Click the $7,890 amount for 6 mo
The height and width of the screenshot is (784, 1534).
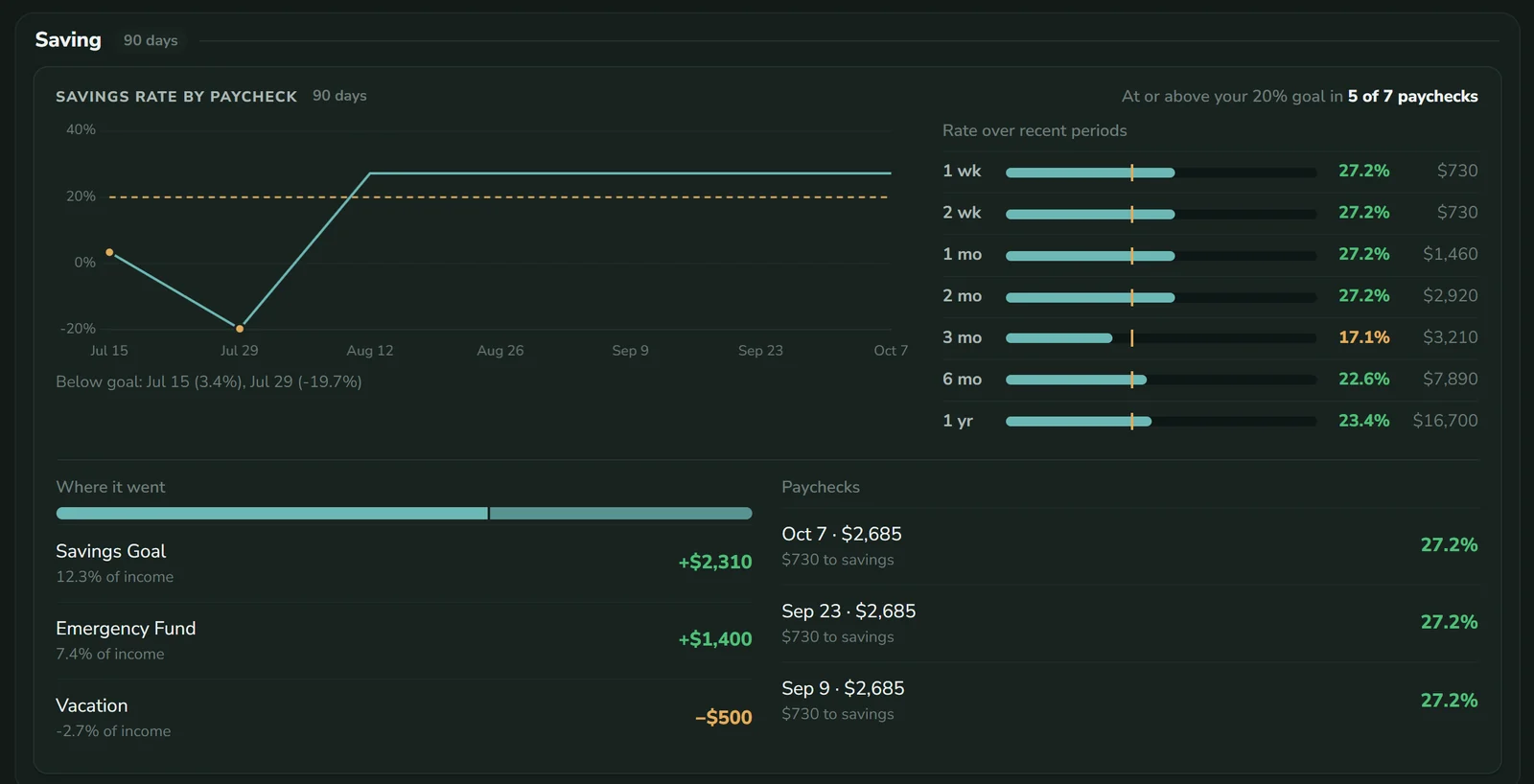click(1450, 379)
